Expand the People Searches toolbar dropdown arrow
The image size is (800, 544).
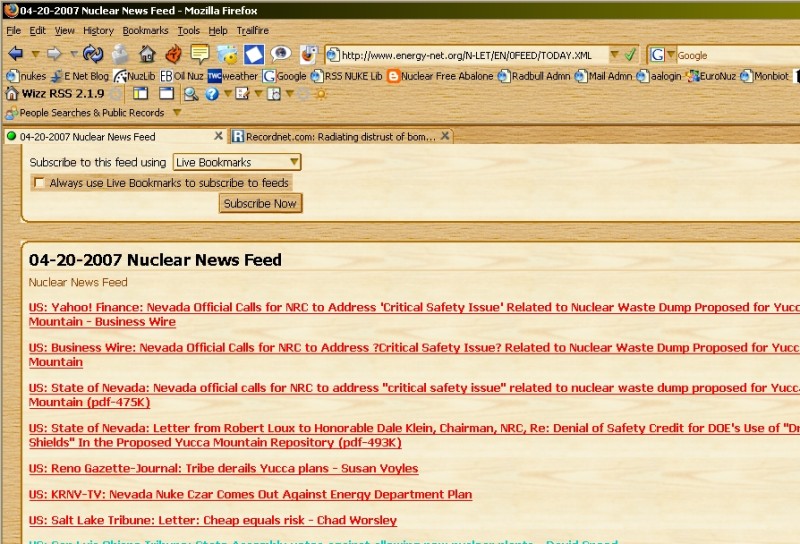[177, 112]
